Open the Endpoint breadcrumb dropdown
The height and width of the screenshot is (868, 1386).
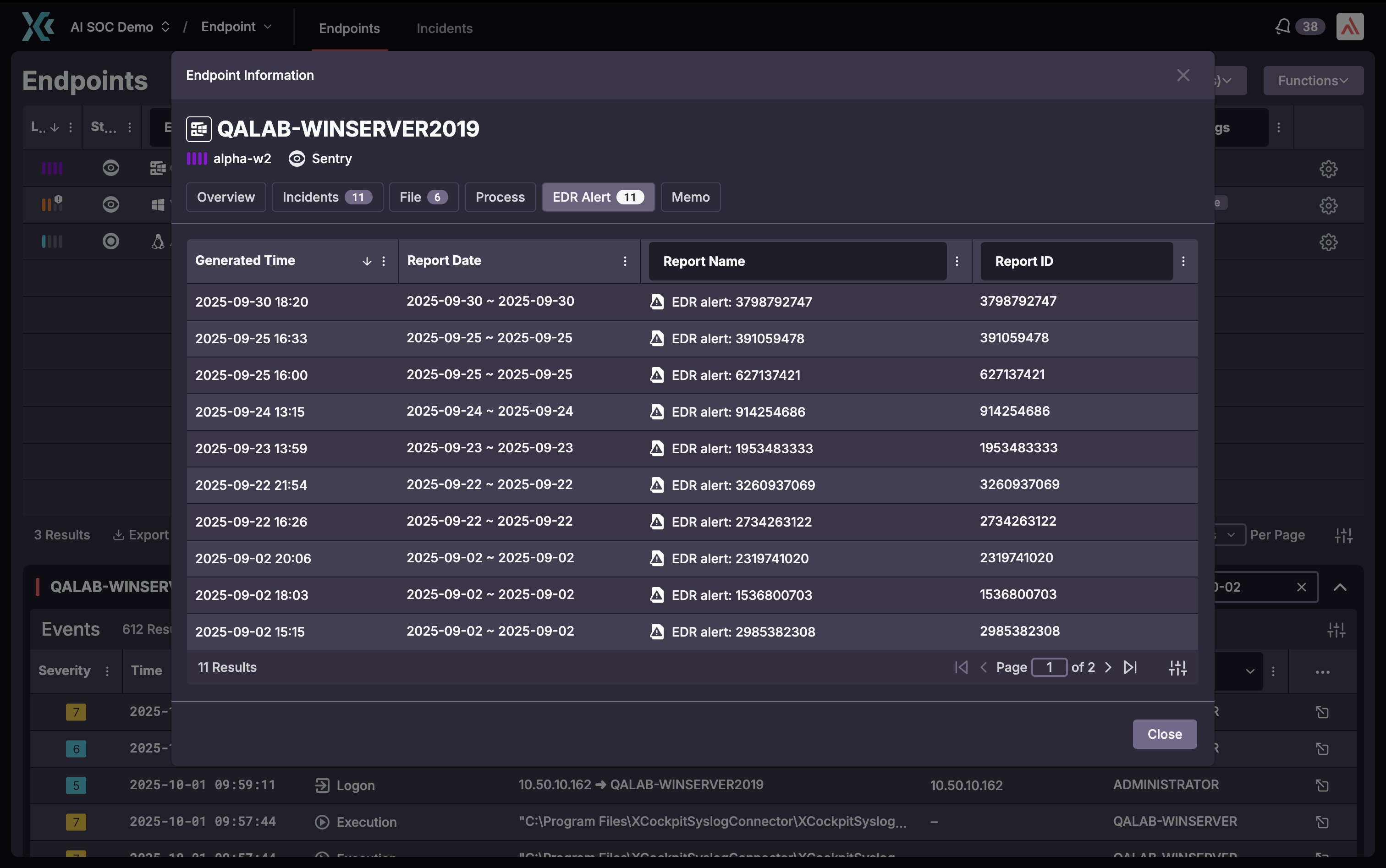pos(236,27)
